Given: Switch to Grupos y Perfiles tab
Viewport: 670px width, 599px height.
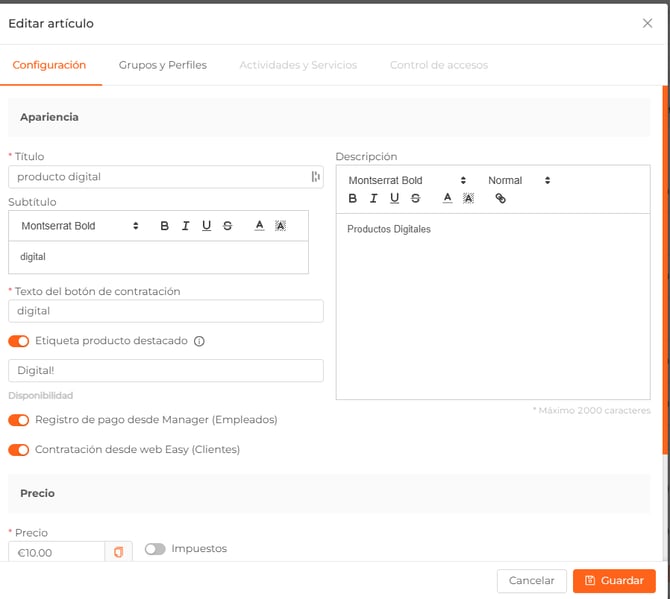Looking at the screenshot, I should coord(163,65).
